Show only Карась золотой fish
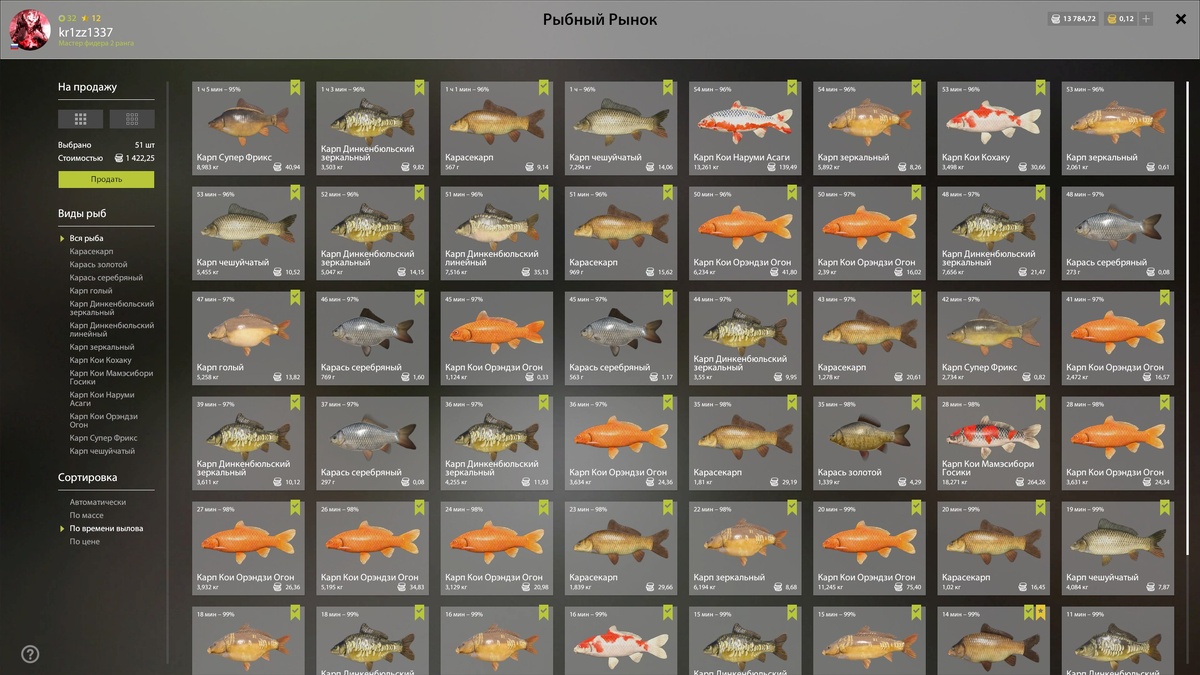The height and width of the screenshot is (675, 1200). tap(98, 264)
